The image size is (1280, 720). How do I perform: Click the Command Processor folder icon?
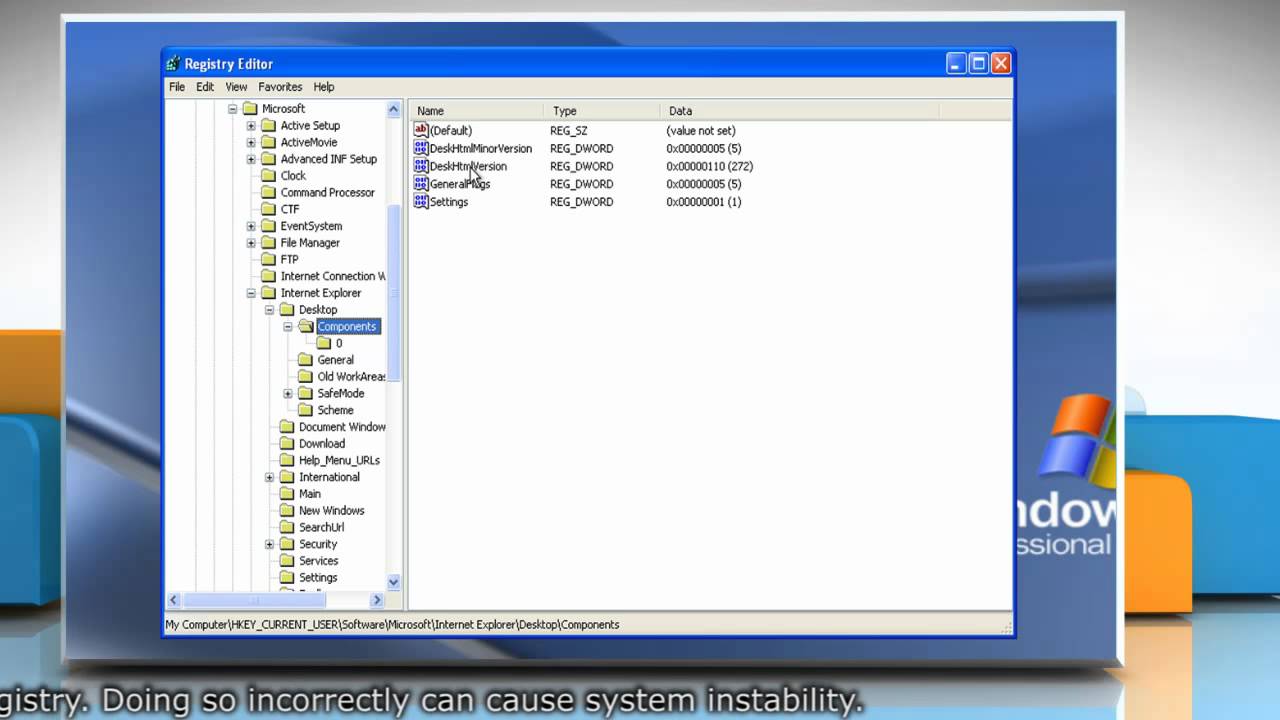click(268, 192)
